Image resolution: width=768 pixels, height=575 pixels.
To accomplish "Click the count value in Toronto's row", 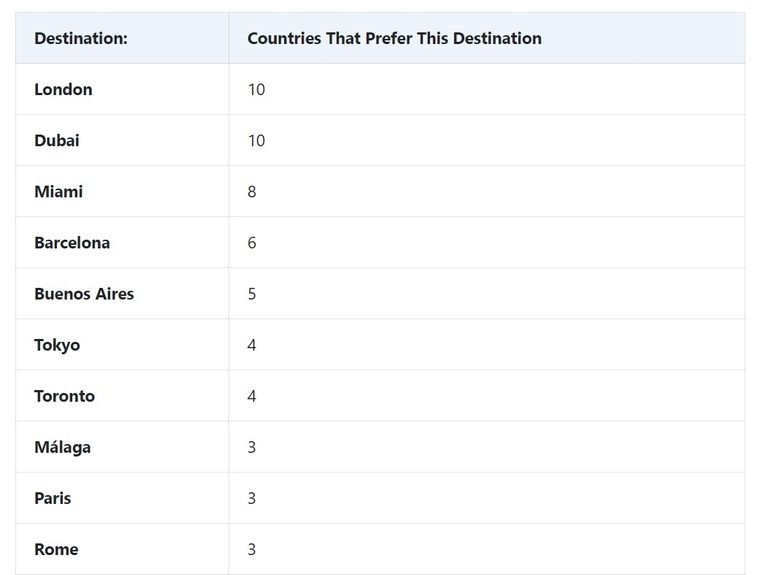I will [x=252, y=396].
